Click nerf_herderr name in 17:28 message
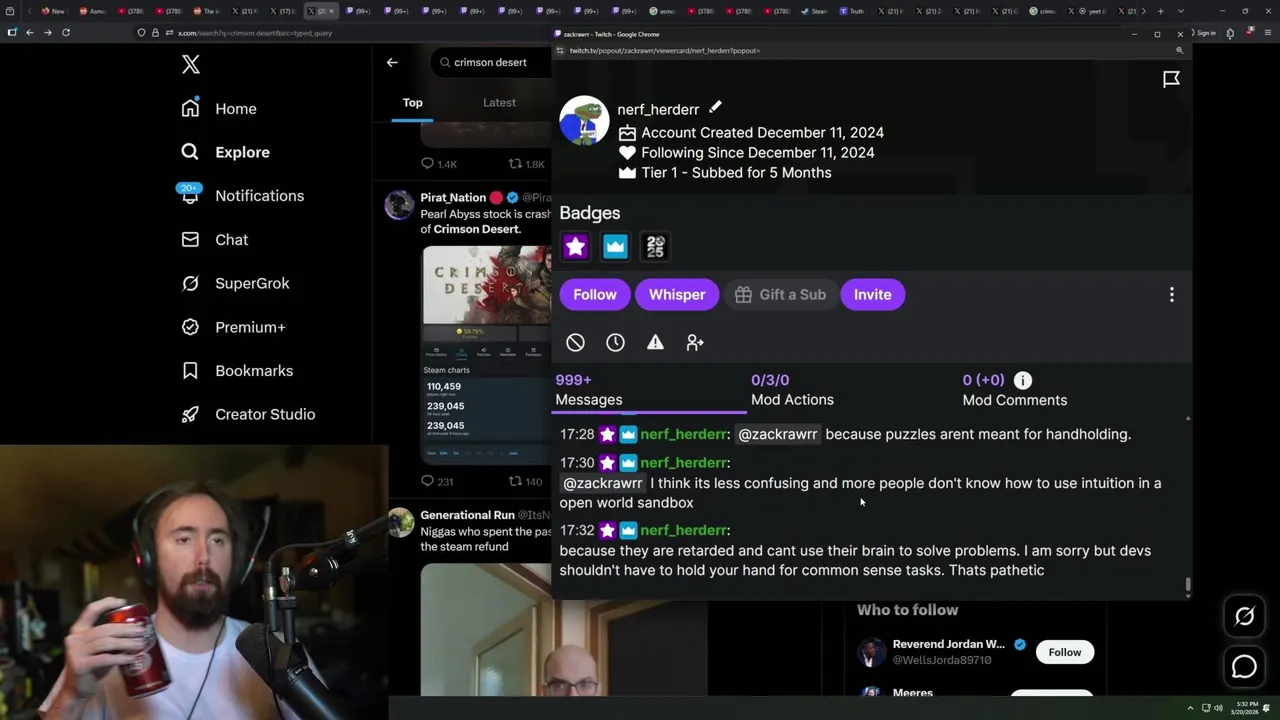The height and width of the screenshot is (720, 1280). tap(683, 434)
